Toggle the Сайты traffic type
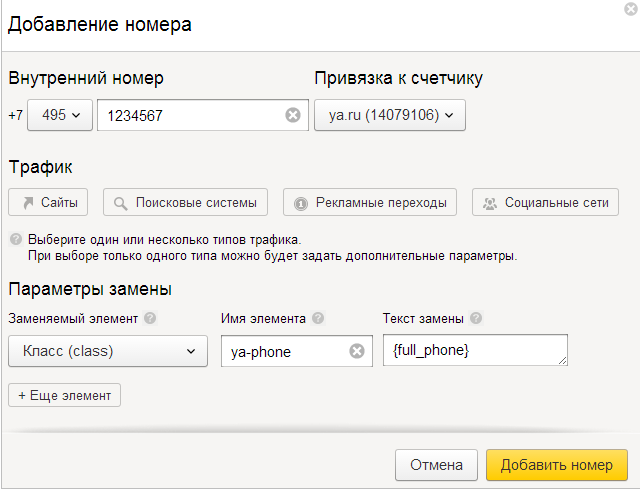The width and height of the screenshot is (640, 490). [x=48, y=202]
